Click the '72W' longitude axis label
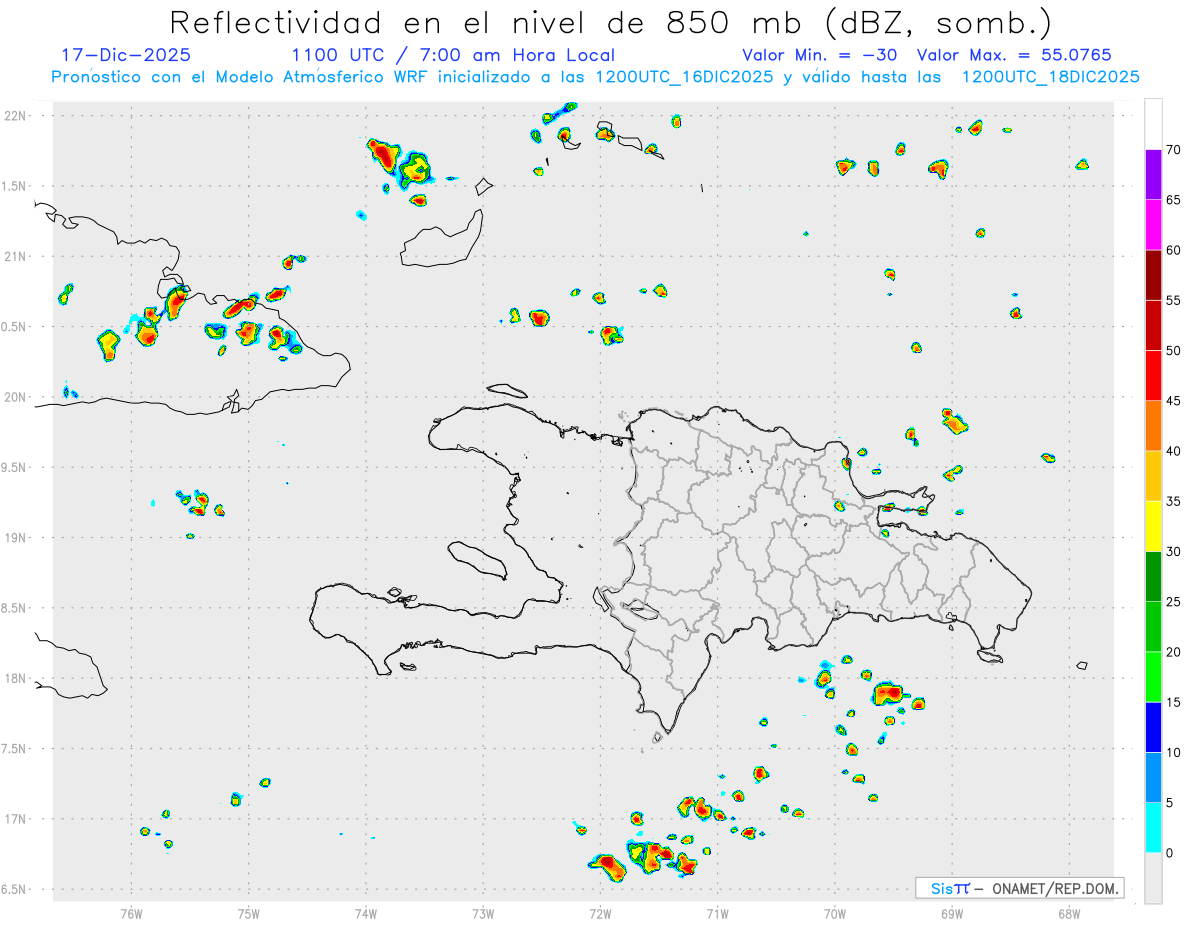The image size is (1200, 927). tap(601, 914)
